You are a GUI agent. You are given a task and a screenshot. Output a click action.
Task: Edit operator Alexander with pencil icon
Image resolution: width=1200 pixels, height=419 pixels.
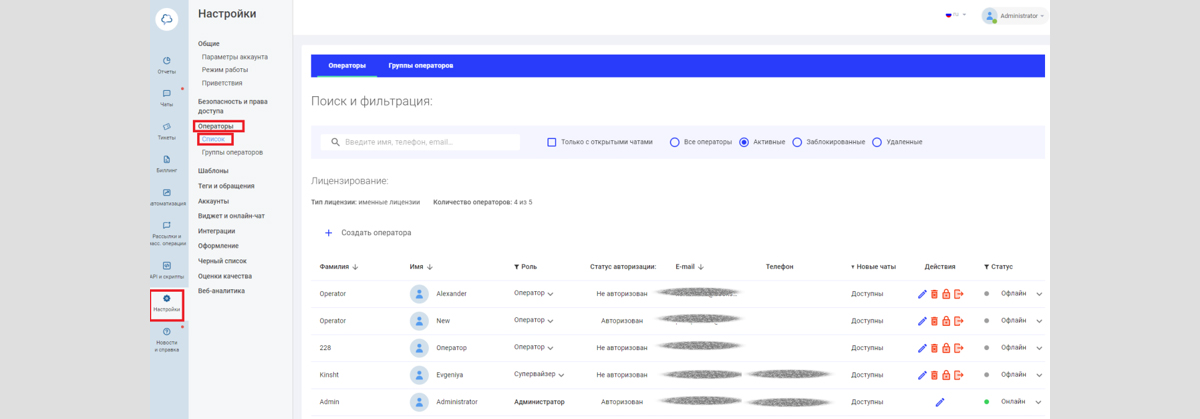(x=922, y=294)
